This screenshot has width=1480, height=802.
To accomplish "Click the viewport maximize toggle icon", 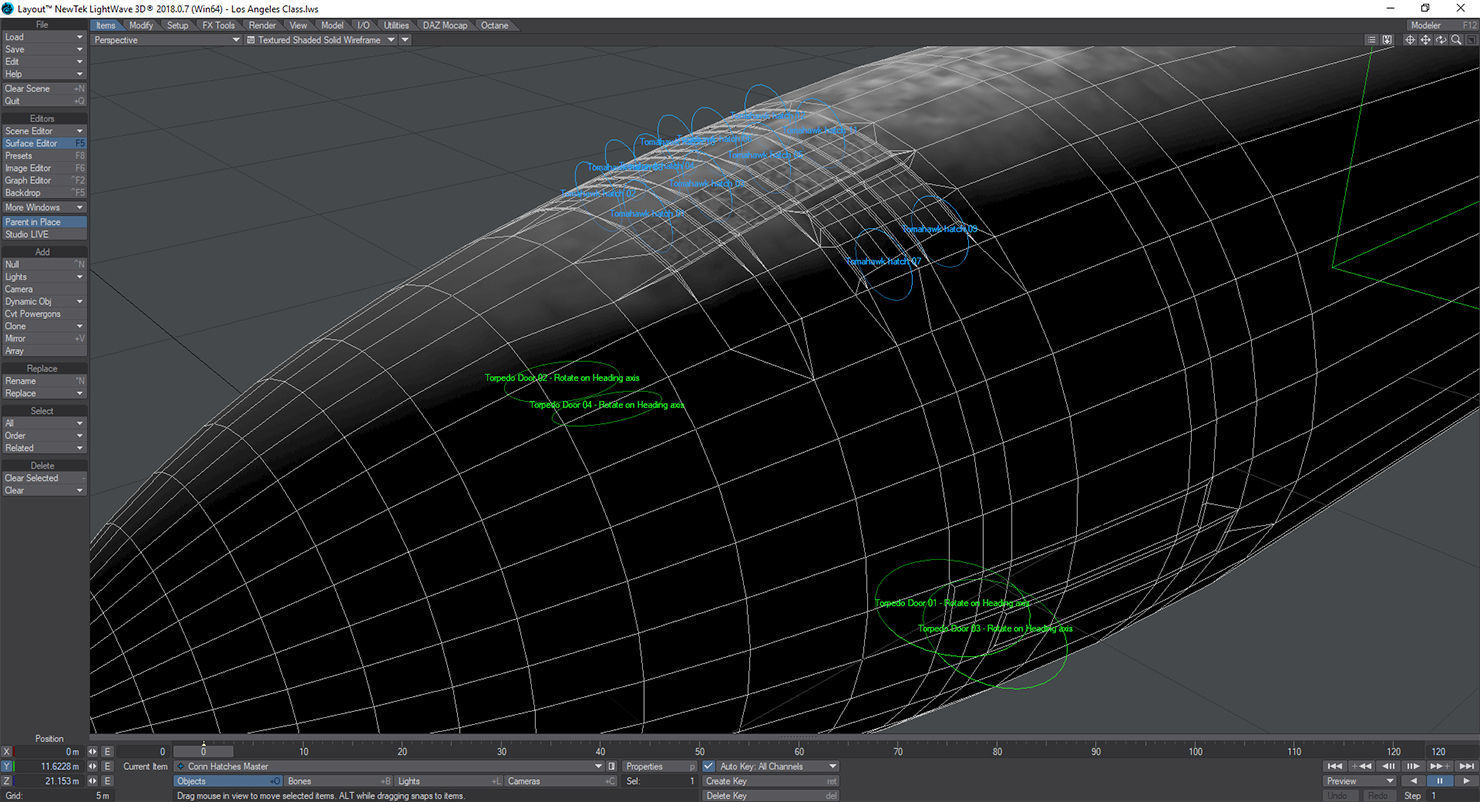I will 1471,40.
